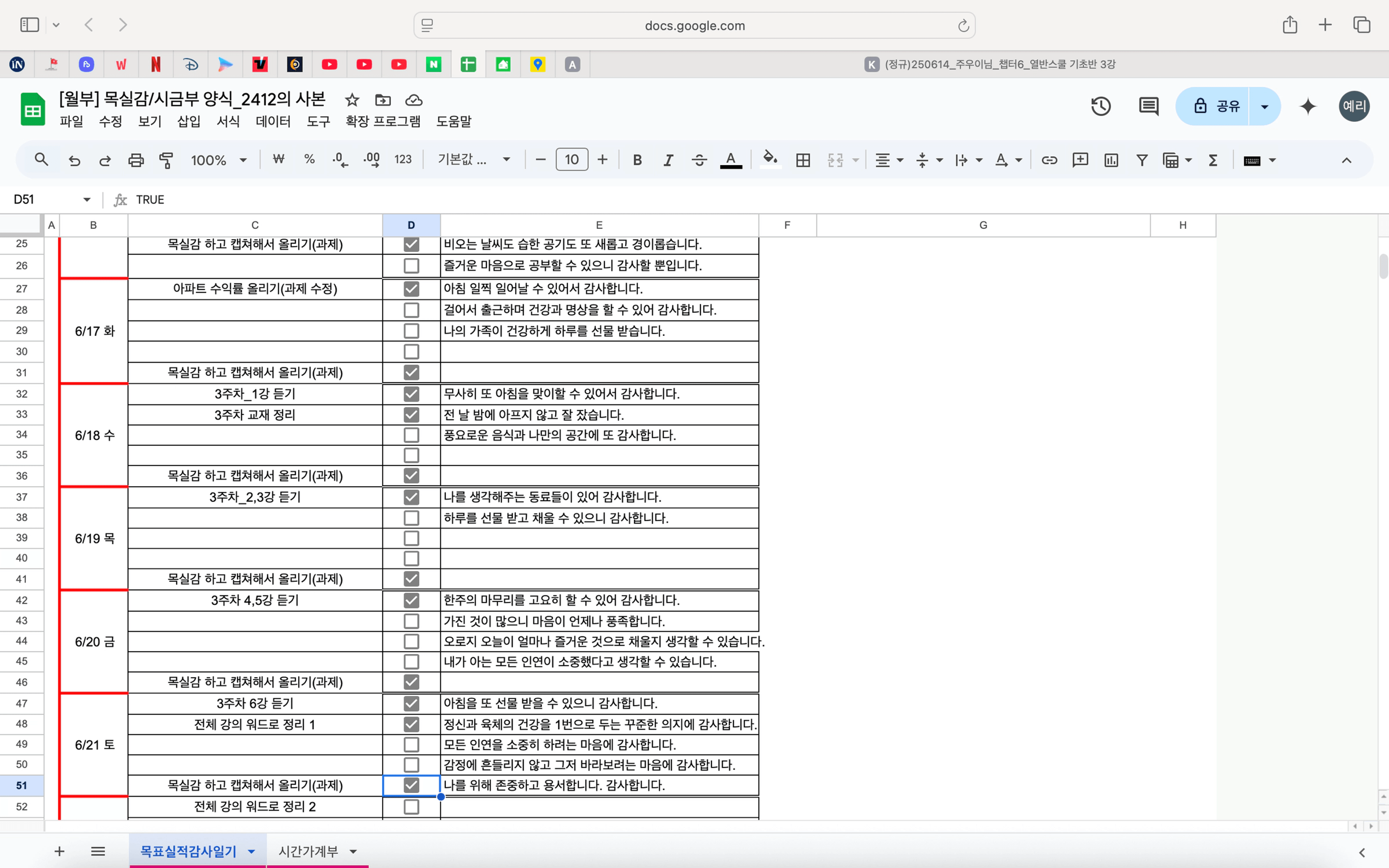Add a new sheet with plus button
1389x868 pixels.
click(x=59, y=851)
